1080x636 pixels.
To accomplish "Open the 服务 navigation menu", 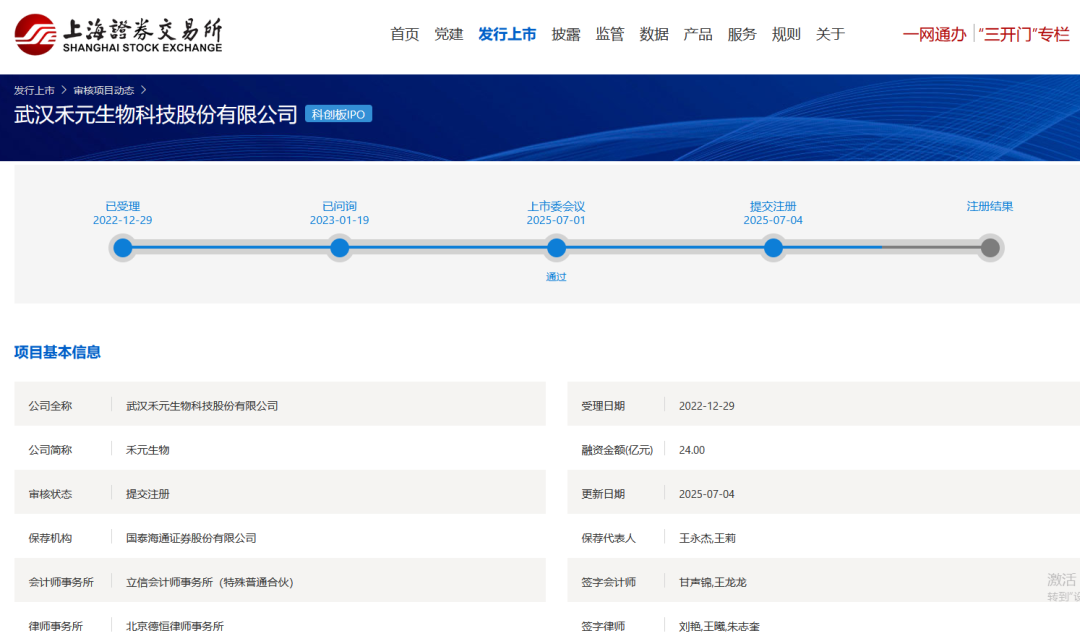I will 742,34.
